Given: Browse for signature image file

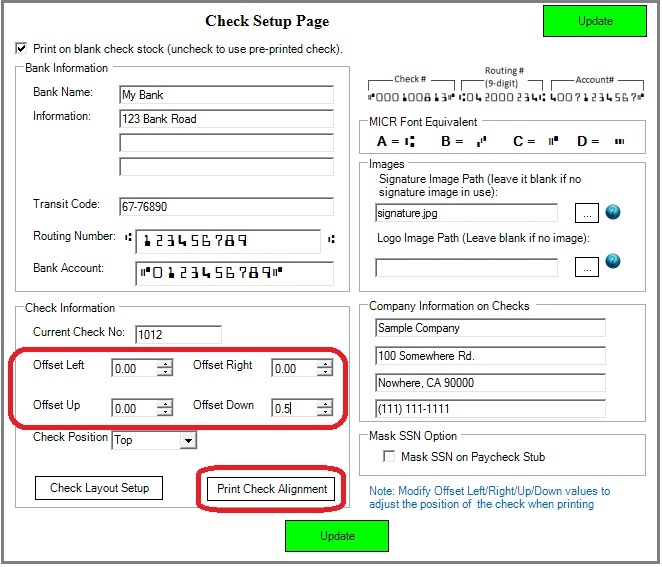Looking at the screenshot, I should (x=587, y=213).
